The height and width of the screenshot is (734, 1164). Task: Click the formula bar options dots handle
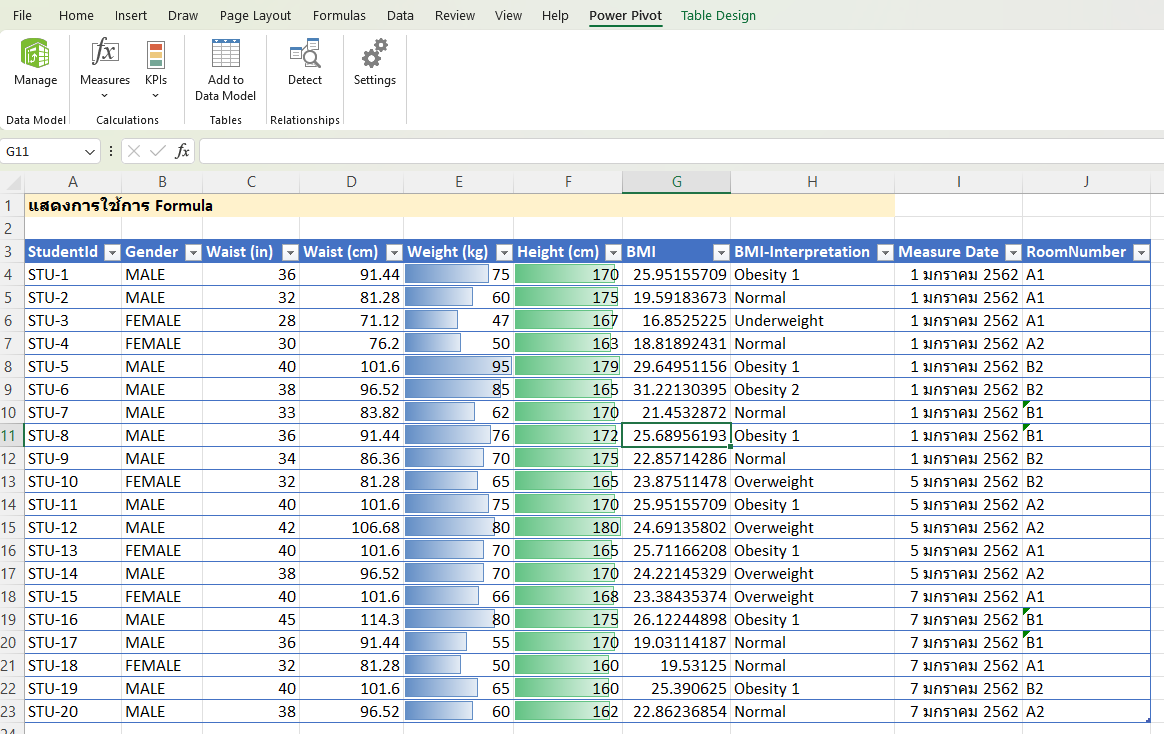[x=111, y=151]
